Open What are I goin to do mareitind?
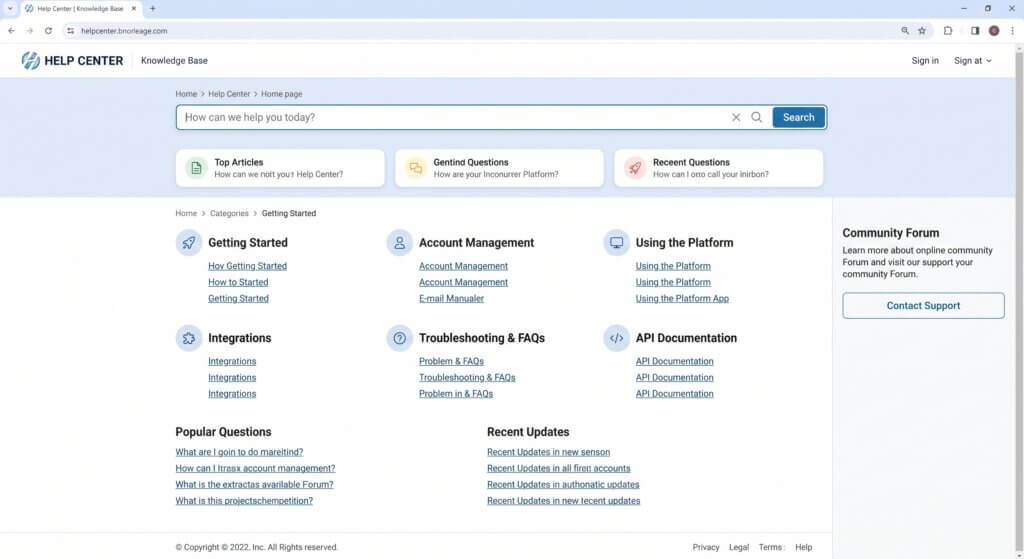The width and height of the screenshot is (1024, 559). coord(239,453)
